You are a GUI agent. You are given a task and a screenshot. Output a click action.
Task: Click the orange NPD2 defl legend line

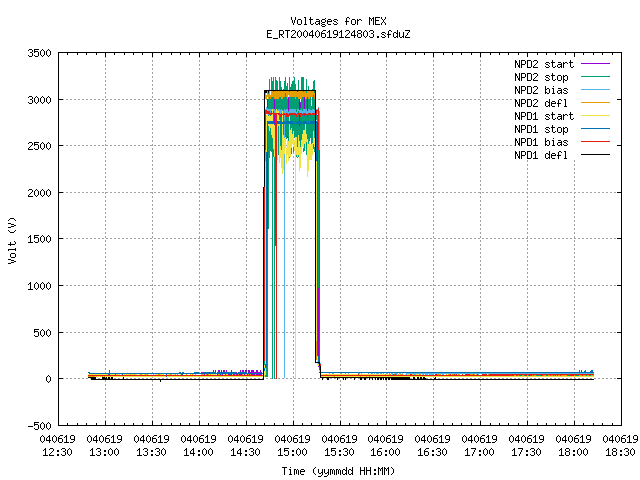[595, 103]
